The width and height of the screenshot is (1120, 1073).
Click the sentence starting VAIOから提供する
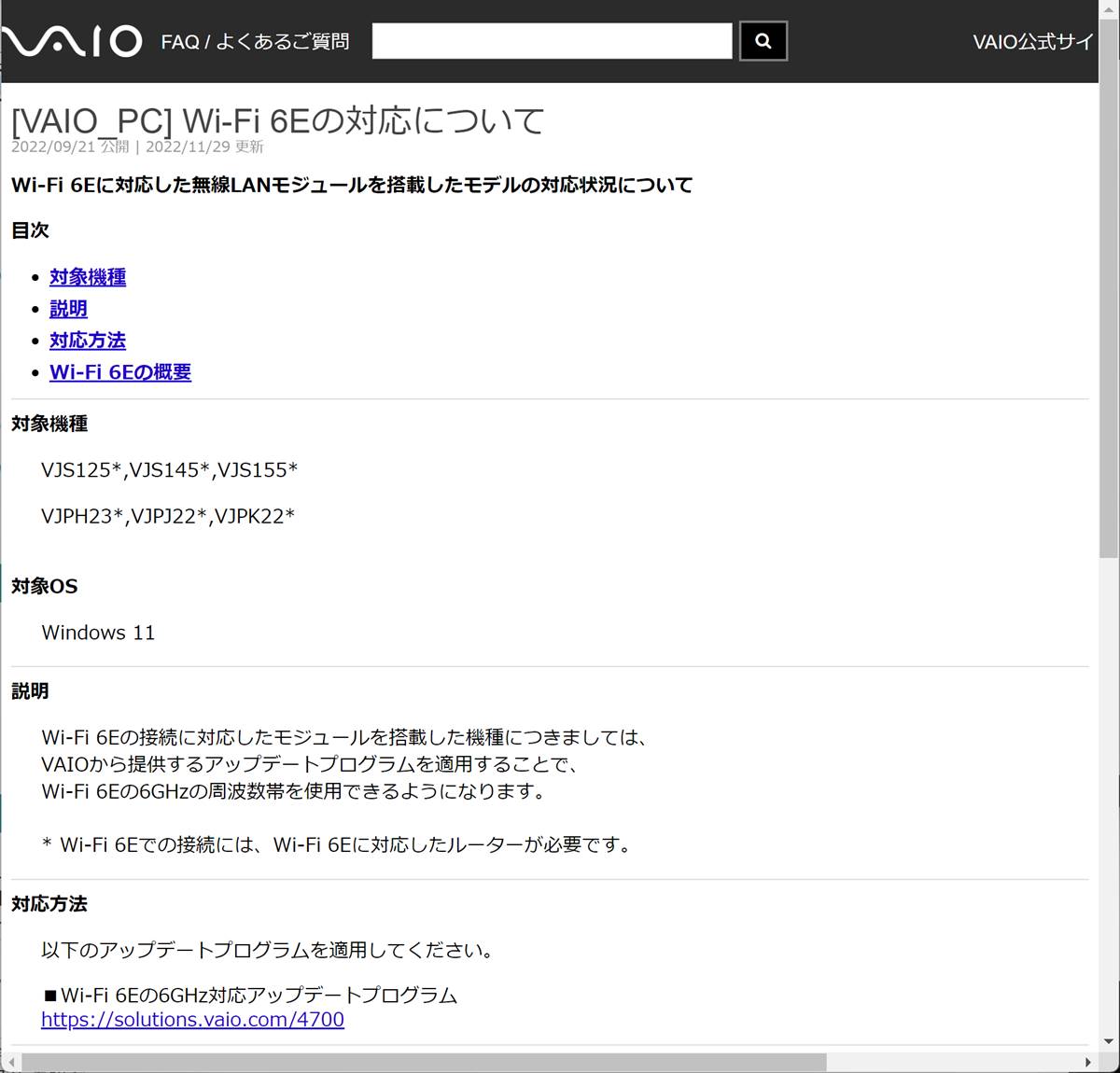(312, 765)
